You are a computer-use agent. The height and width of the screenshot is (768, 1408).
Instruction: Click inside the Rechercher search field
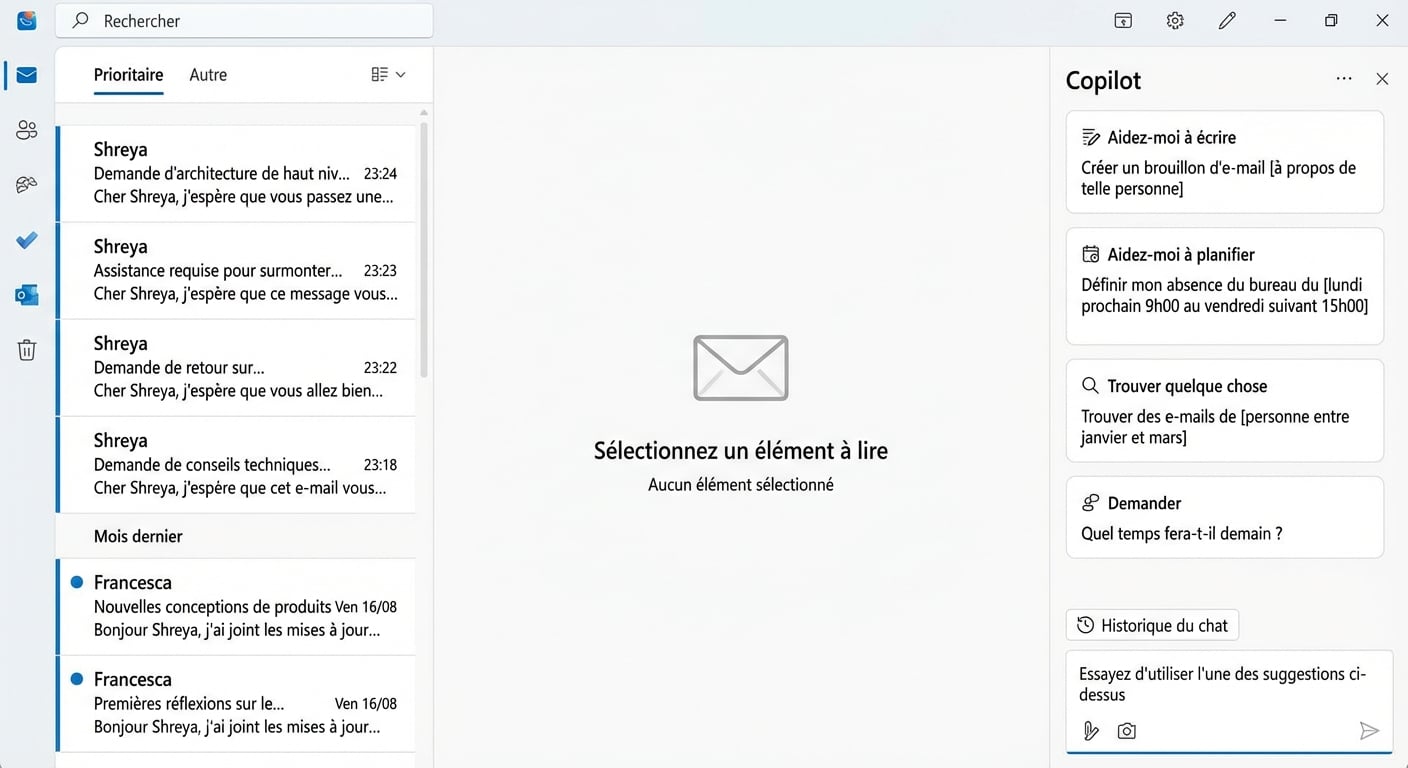click(244, 20)
